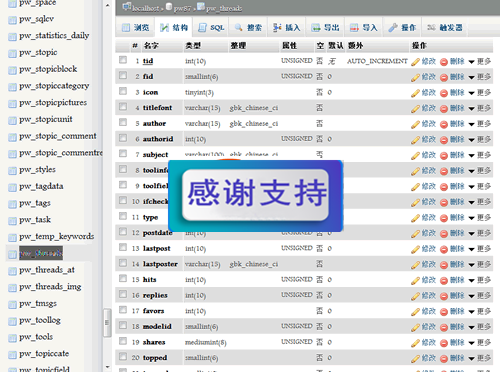This screenshot has width=500, height=372.
Task: Open the More dropdown for modelid row
Action: (x=480, y=327)
